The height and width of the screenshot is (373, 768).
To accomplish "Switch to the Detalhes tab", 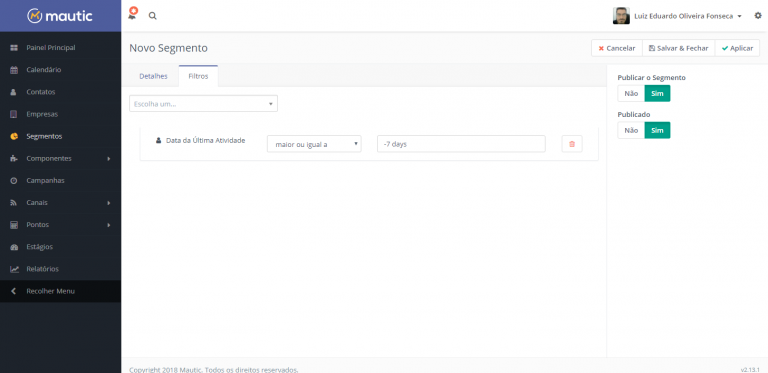I will [153, 76].
